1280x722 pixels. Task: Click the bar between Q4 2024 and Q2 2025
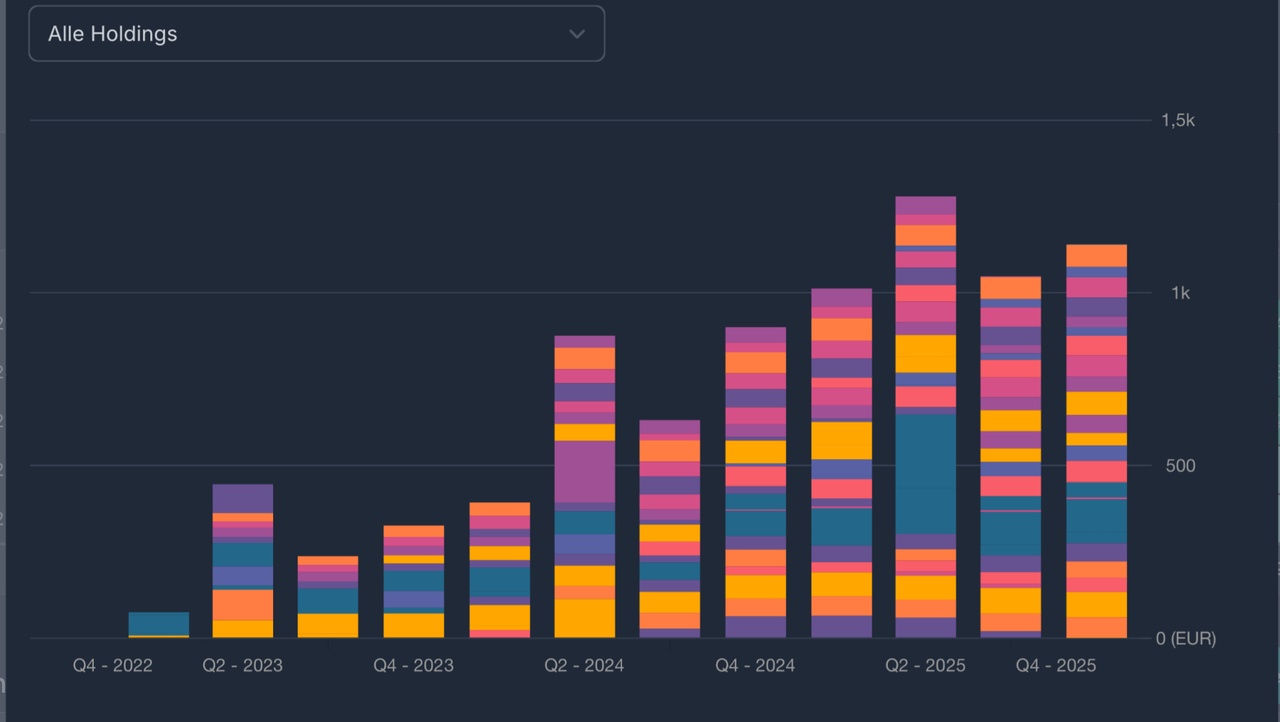pos(841,462)
